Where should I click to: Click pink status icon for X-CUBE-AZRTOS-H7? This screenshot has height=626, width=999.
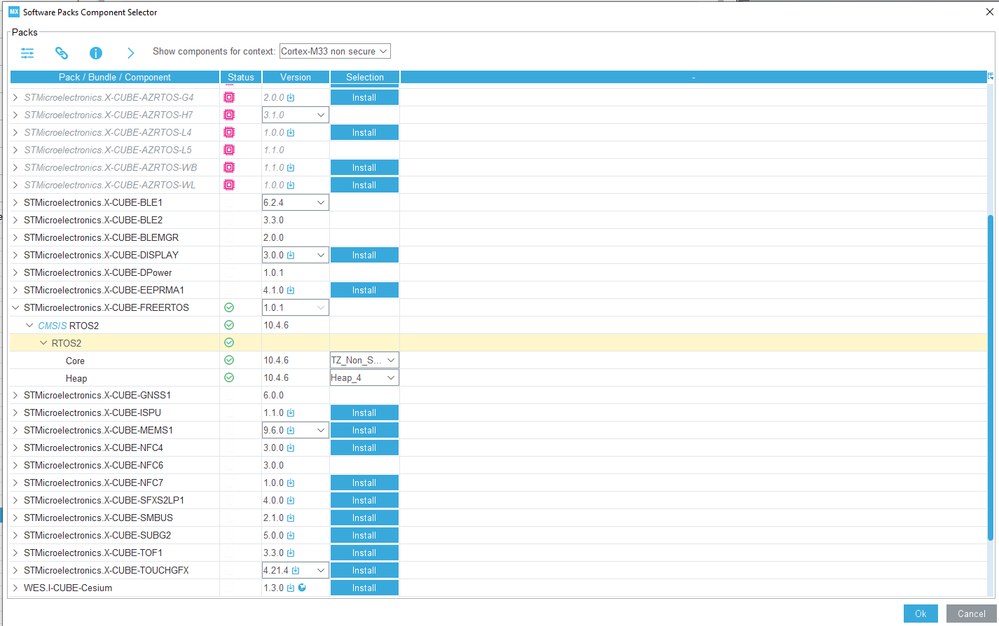tap(229, 115)
